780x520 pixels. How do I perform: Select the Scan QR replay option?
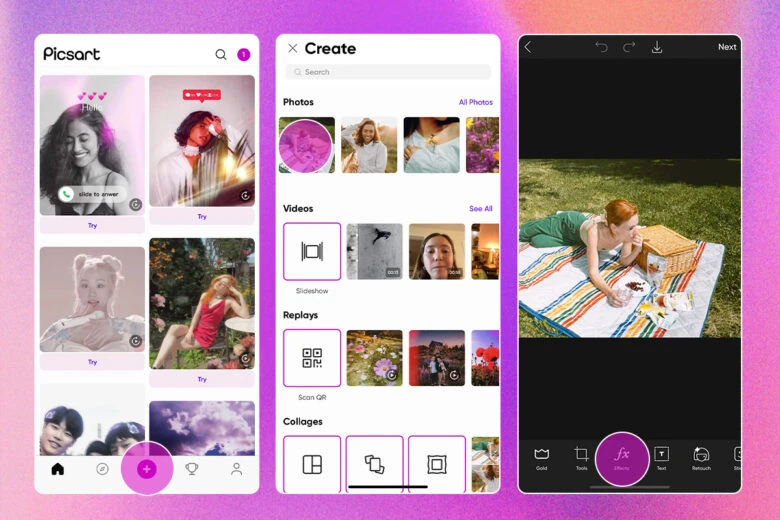[x=312, y=358]
